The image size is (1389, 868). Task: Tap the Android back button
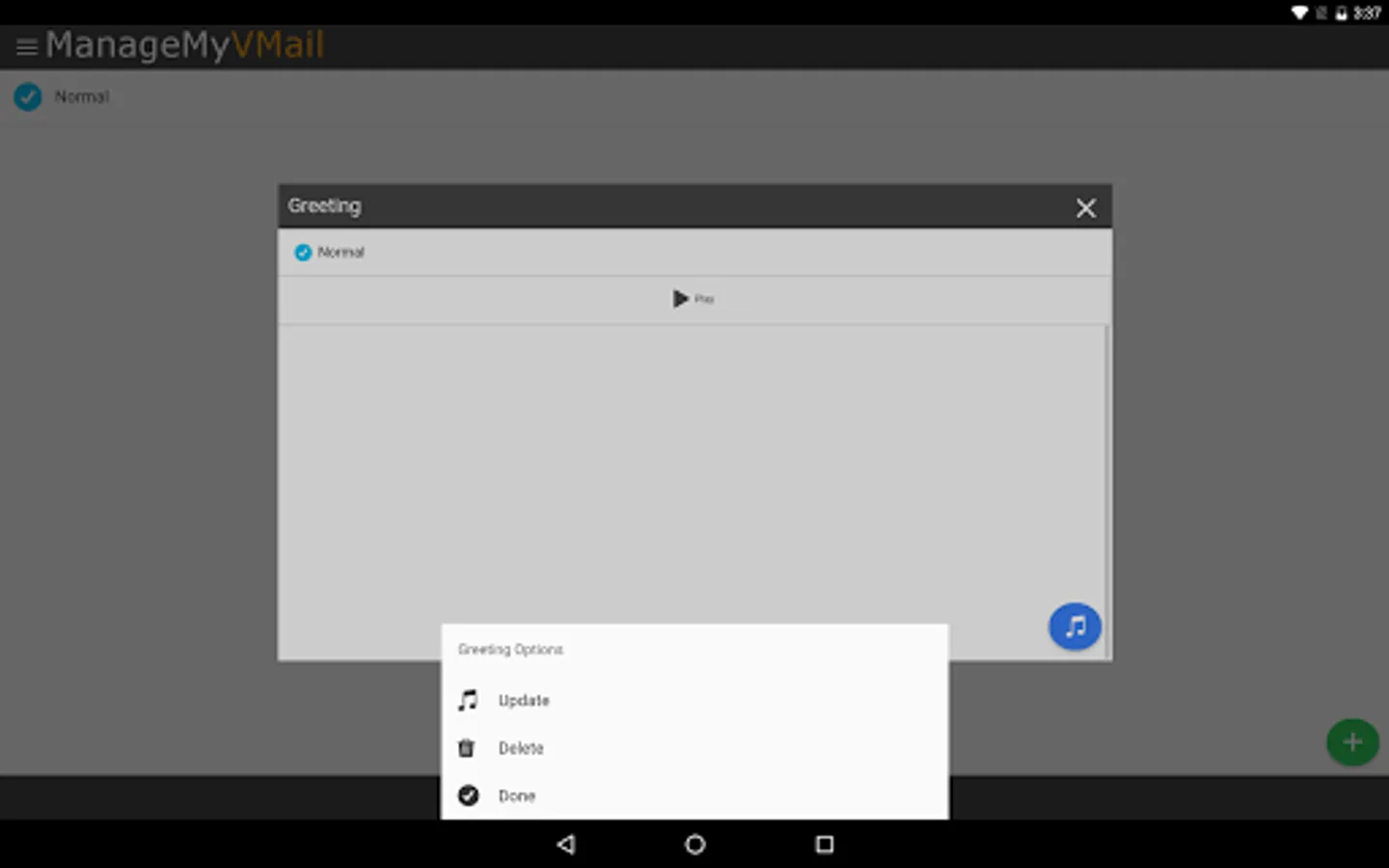(x=566, y=845)
